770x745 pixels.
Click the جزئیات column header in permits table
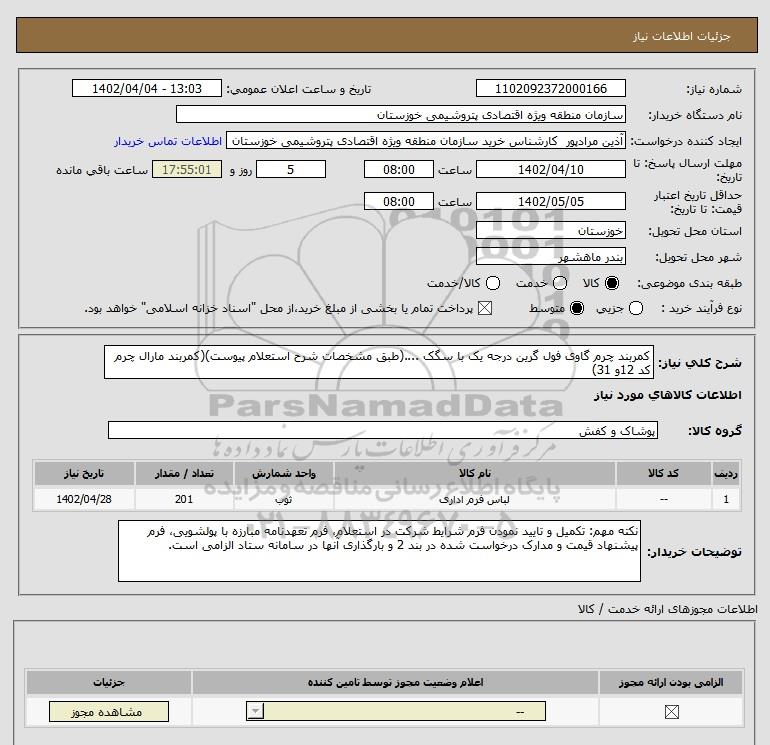[x=109, y=683]
